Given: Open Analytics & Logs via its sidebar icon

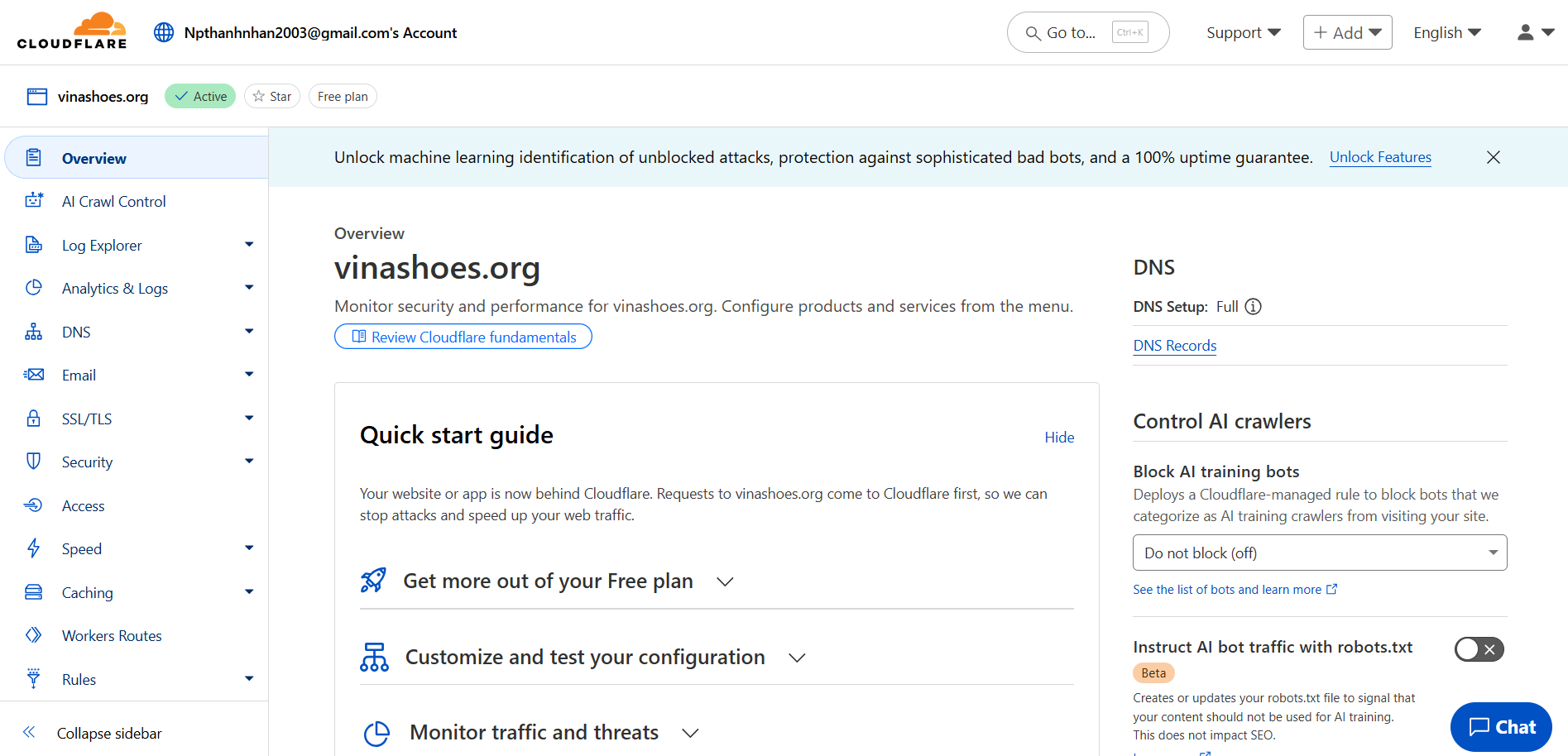Looking at the screenshot, I should [x=33, y=288].
